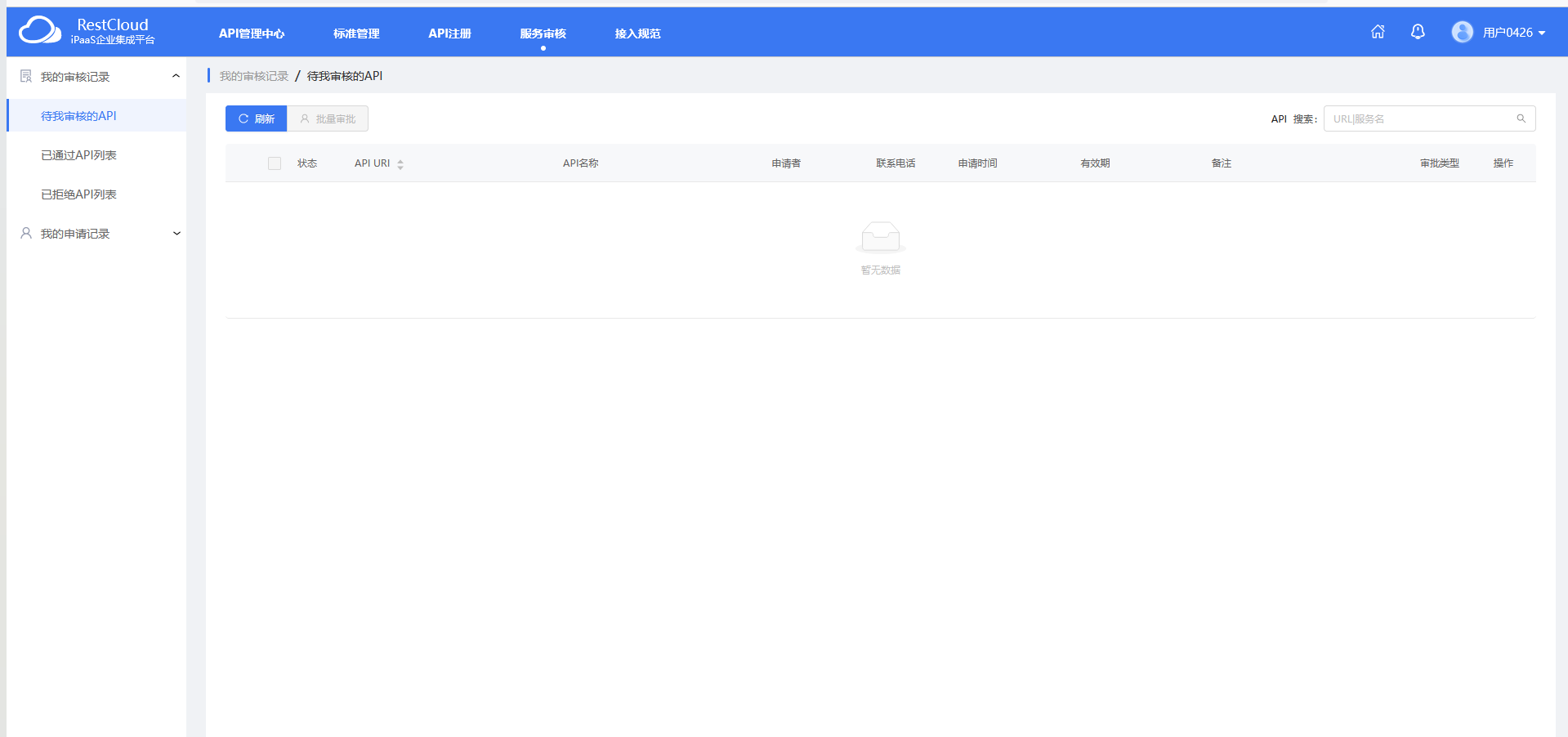This screenshot has height=737, width=1568.
Task: Open the 服务审核 tab
Action: click(543, 33)
